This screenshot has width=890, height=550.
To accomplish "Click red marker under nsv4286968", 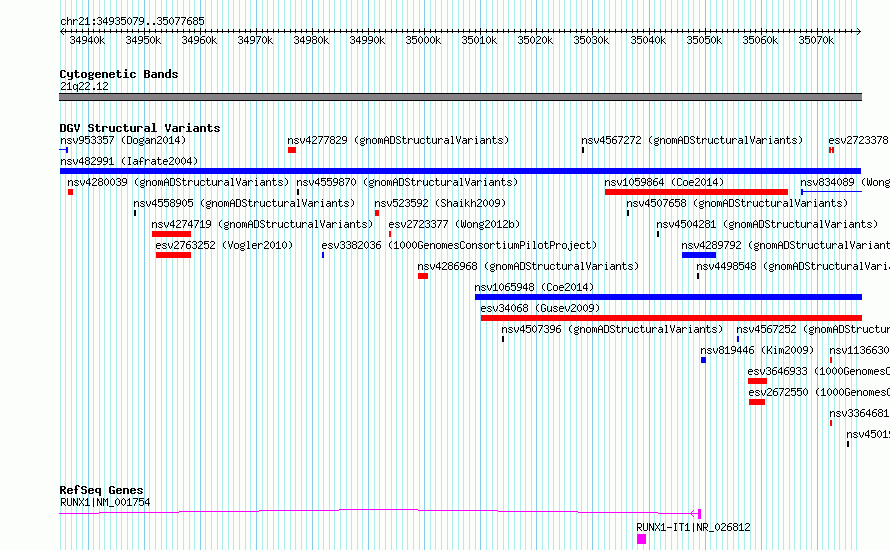I will 423,276.
